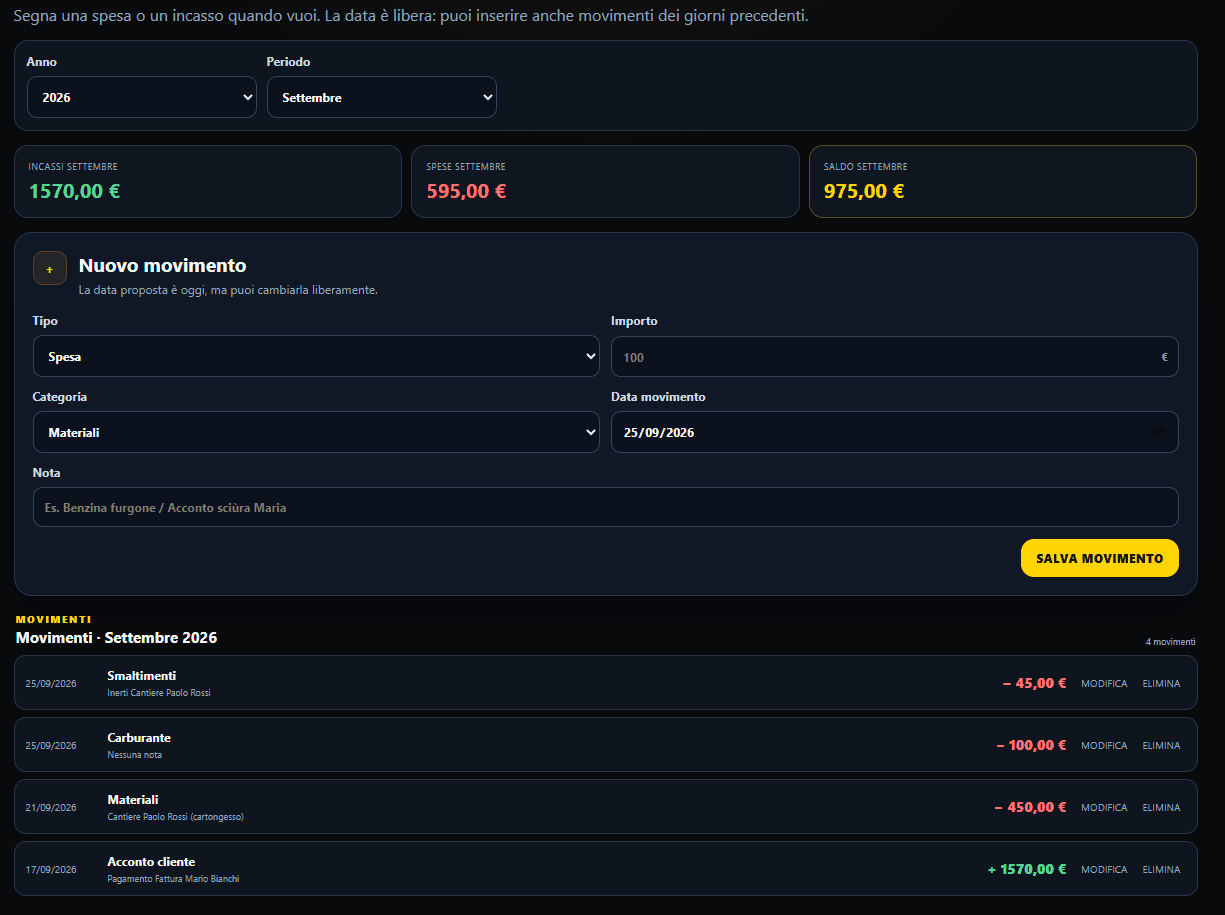The height and width of the screenshot is (915, 1225).
Task: Select the + 1570,00 € amount for Acconto cliente
Action: (1027, 870)
